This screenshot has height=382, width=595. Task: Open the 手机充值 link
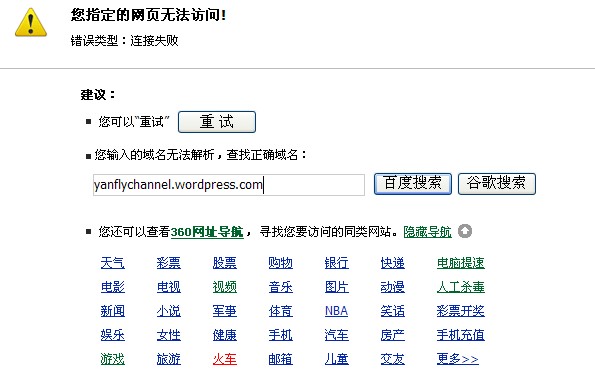pyautogui.click(x=461, y=335)
